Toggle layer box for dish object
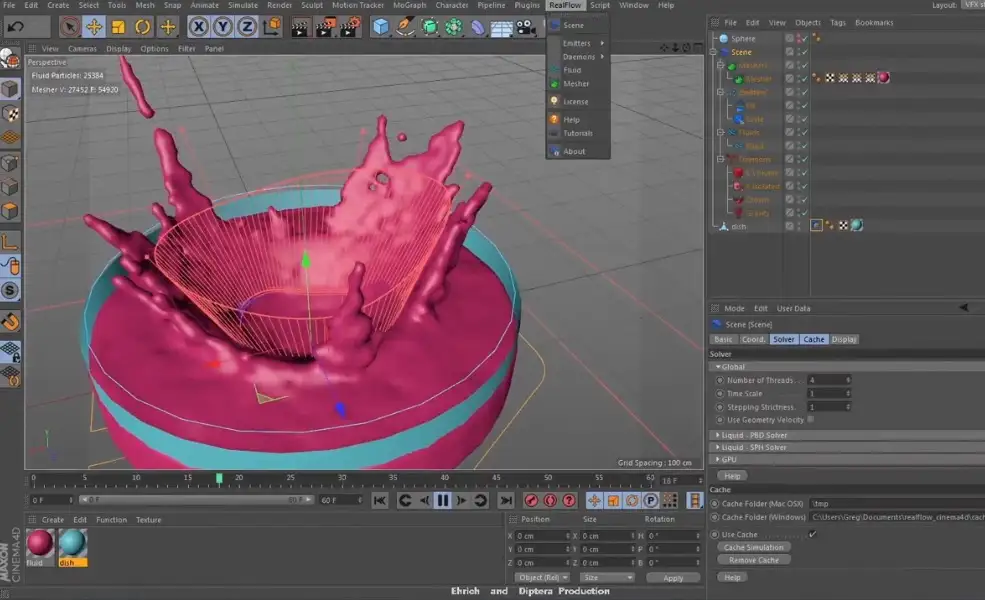This screenshot has height=600, width=985. click(790, 226)
